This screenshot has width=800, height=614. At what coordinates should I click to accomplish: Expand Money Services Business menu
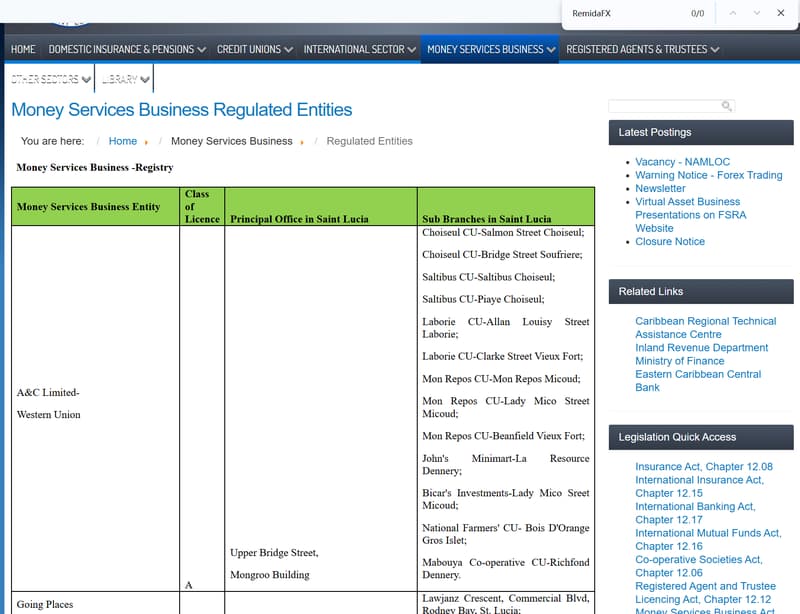click(491, 49)
